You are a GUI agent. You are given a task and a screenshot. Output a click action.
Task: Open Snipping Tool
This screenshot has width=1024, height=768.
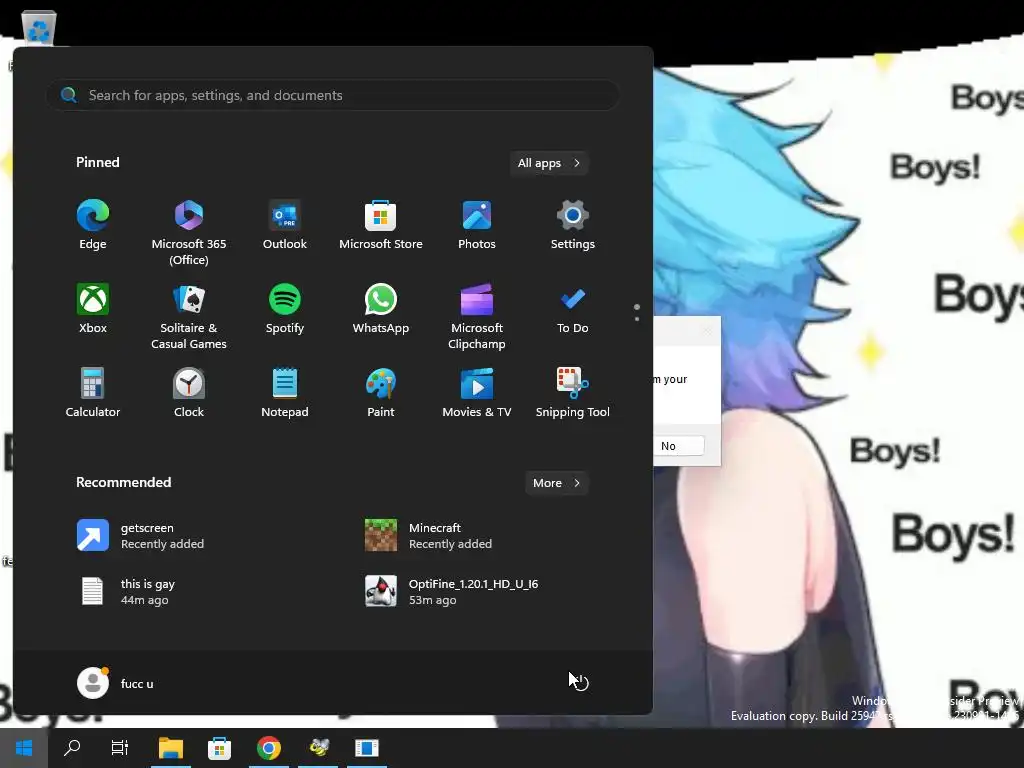point(573,392)
